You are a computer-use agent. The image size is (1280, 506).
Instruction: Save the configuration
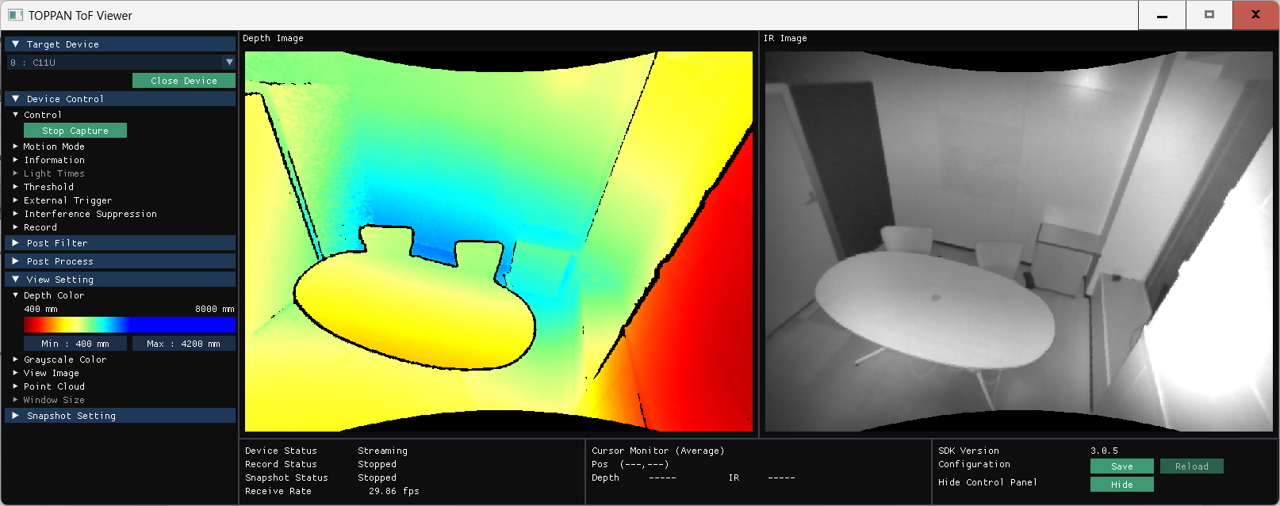1121,466
